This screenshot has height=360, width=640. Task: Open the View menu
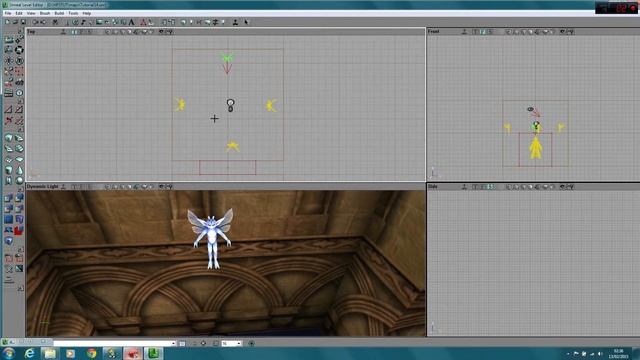pos(31,13)
